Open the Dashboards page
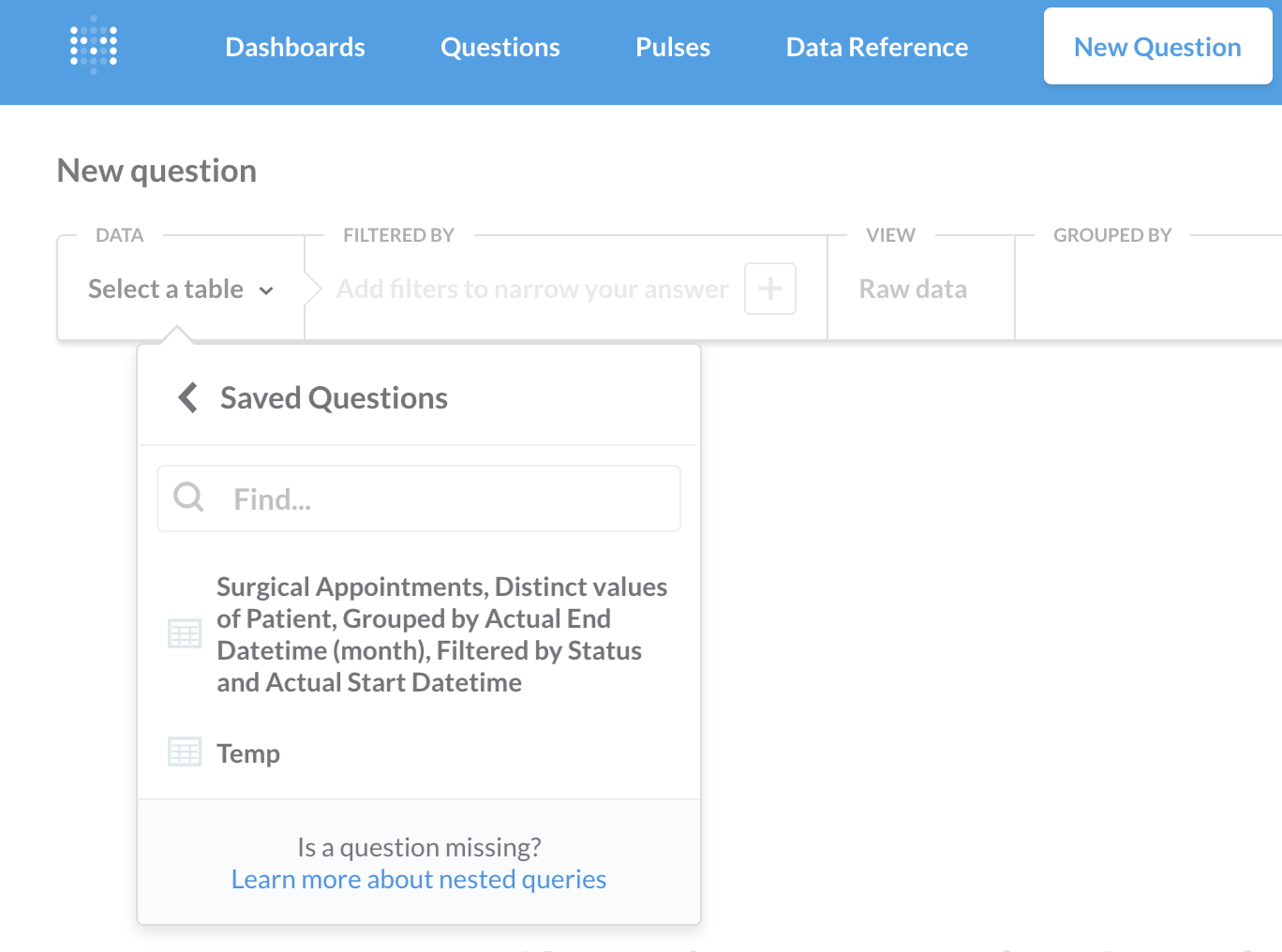 coord(294,47)
